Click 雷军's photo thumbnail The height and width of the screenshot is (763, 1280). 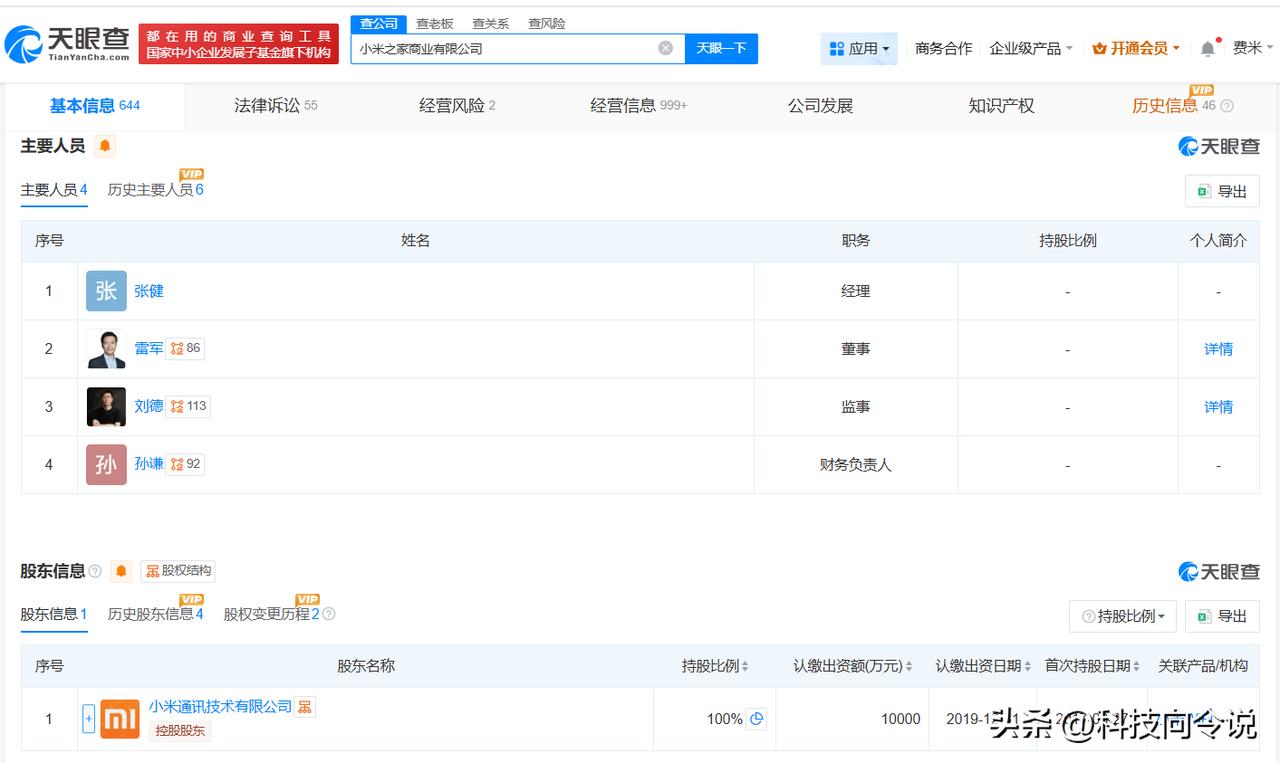pyautogui.click(x=106, y=349)
